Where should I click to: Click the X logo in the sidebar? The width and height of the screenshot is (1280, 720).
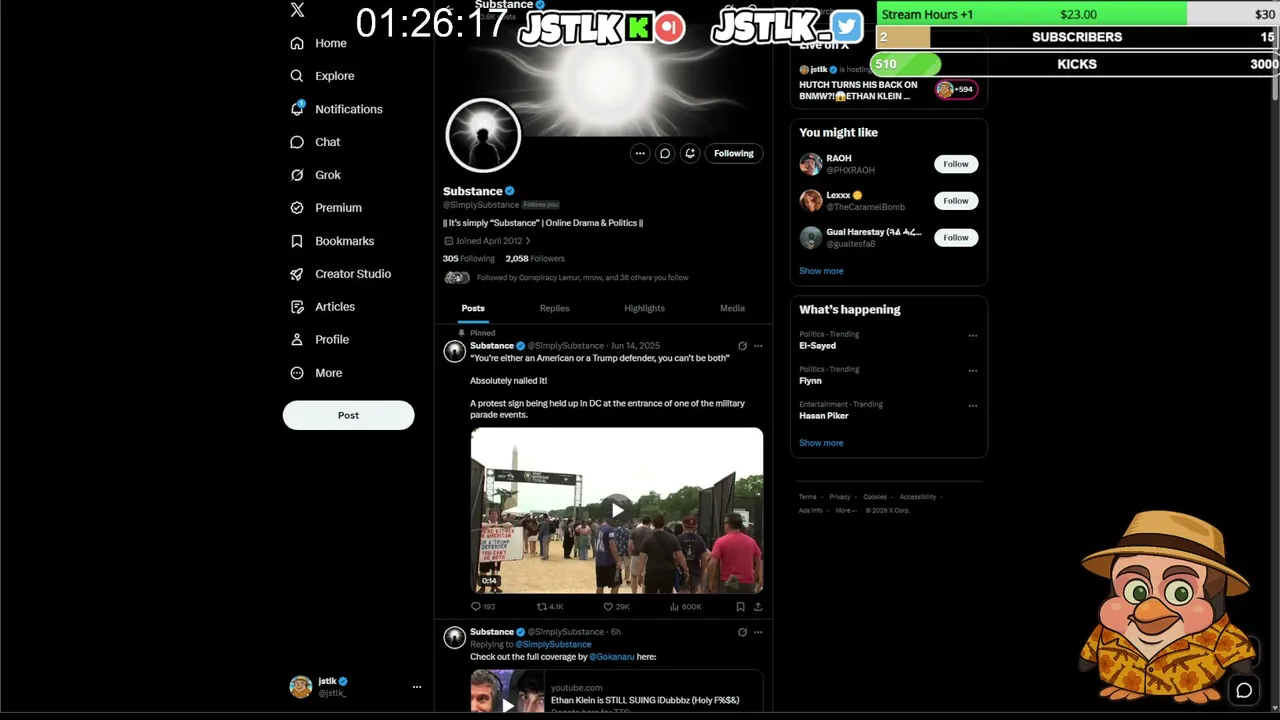pyautogui.click(x=297, y=10)
